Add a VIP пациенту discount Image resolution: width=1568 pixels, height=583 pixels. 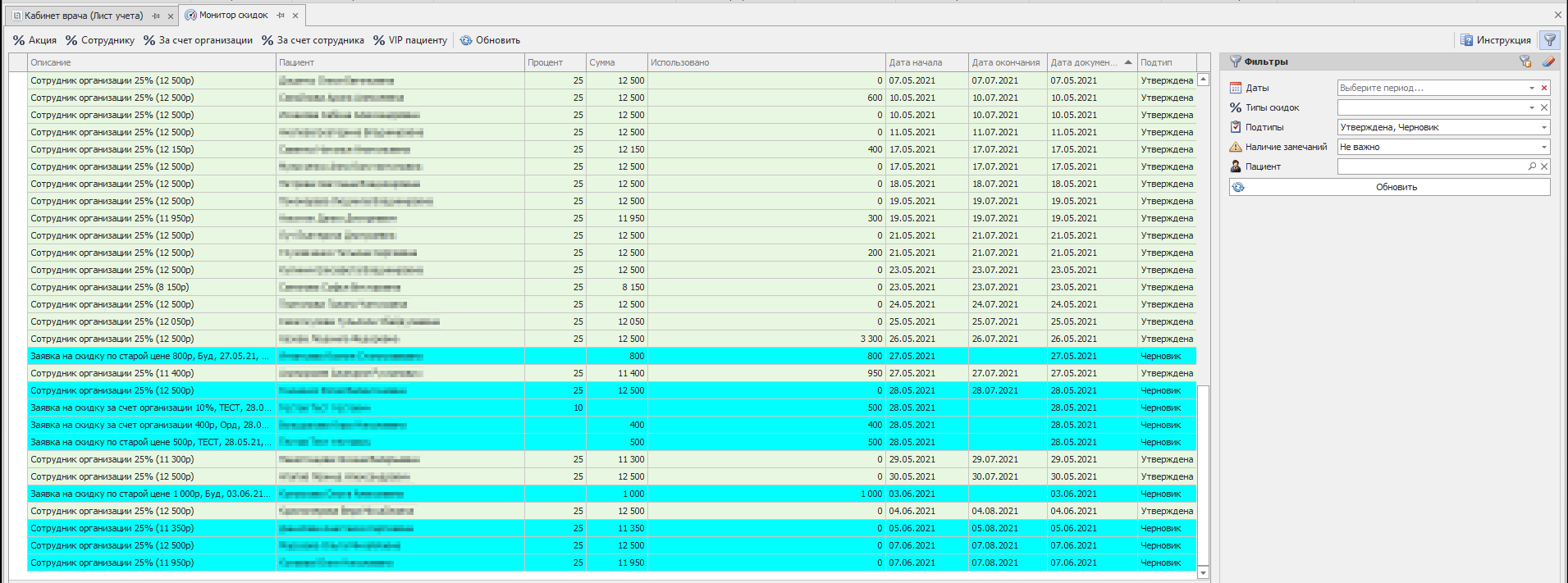[410, 40]
